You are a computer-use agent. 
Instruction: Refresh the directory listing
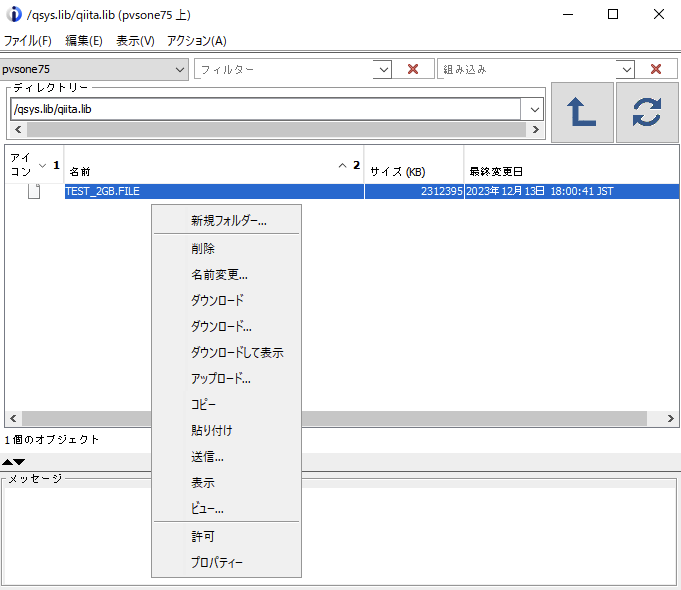tap(647, 112)
